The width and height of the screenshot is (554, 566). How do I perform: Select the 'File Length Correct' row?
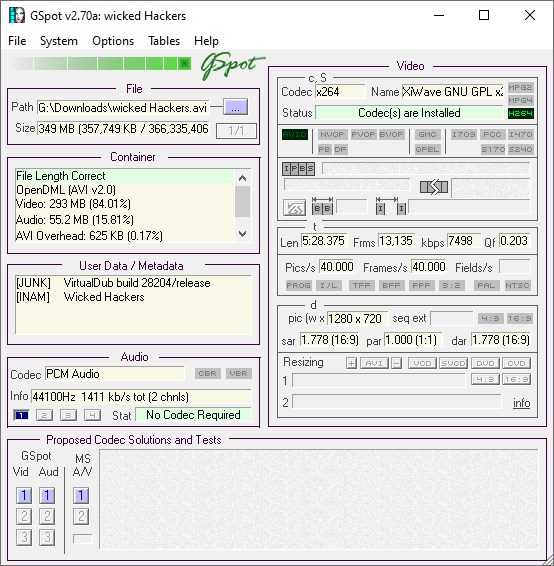click(x=125, y=176)
